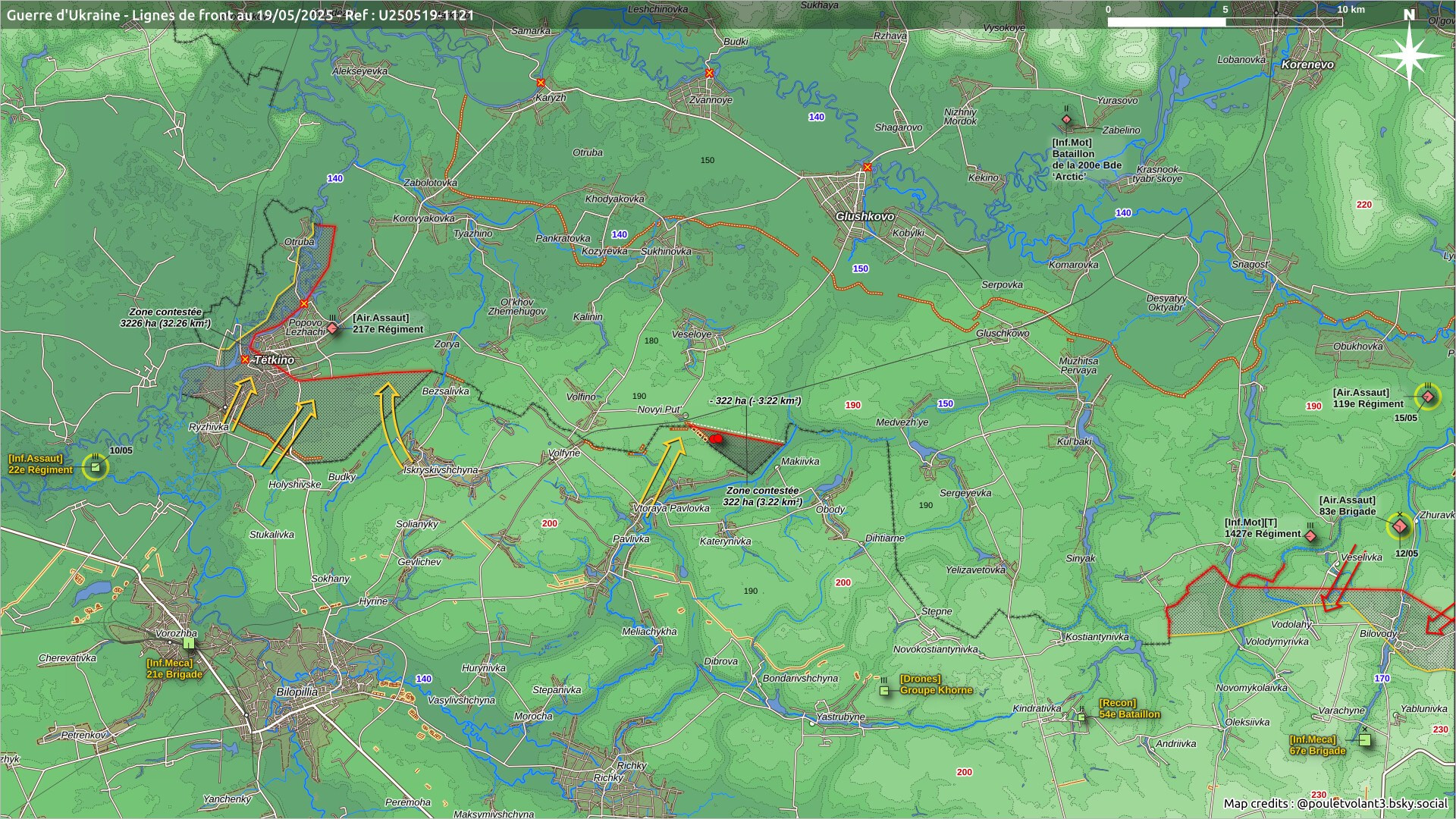Click the Sukhinovka village label
Viewport: 1456px width, 819px height.
pyautogui.click(x=666, y=251)
